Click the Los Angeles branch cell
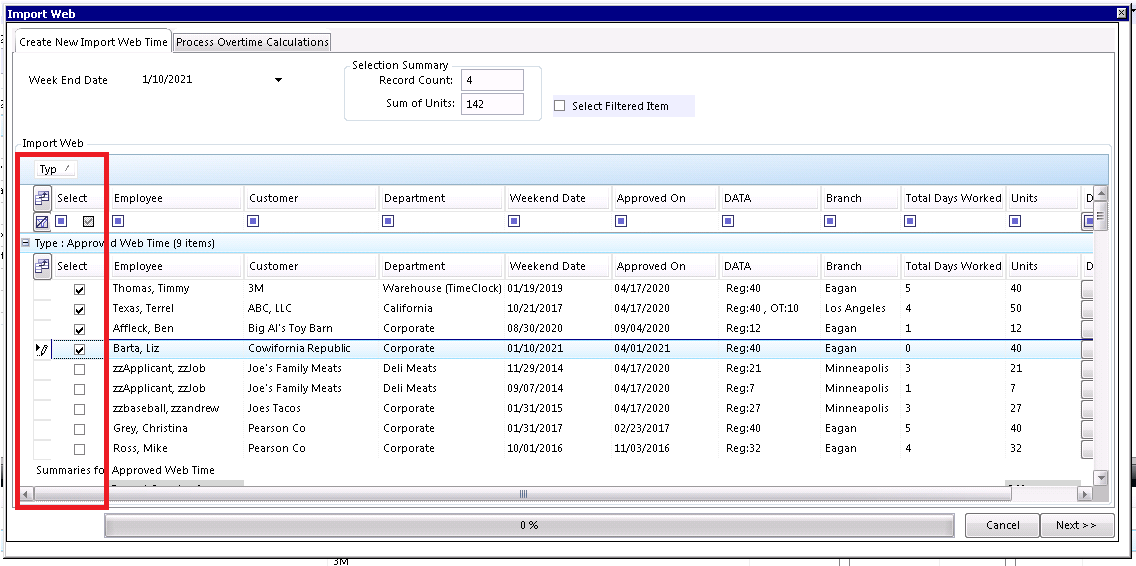 (860, 309)
